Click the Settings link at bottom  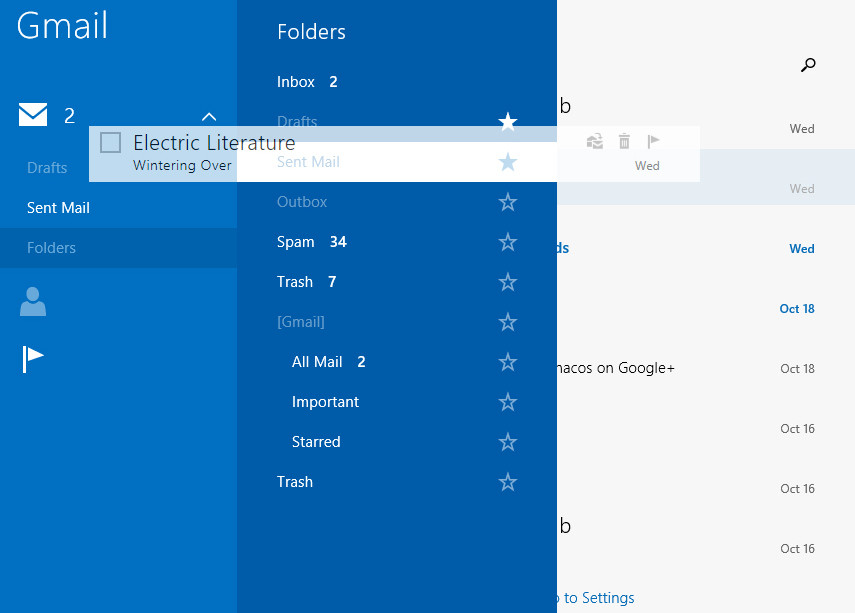598,598
